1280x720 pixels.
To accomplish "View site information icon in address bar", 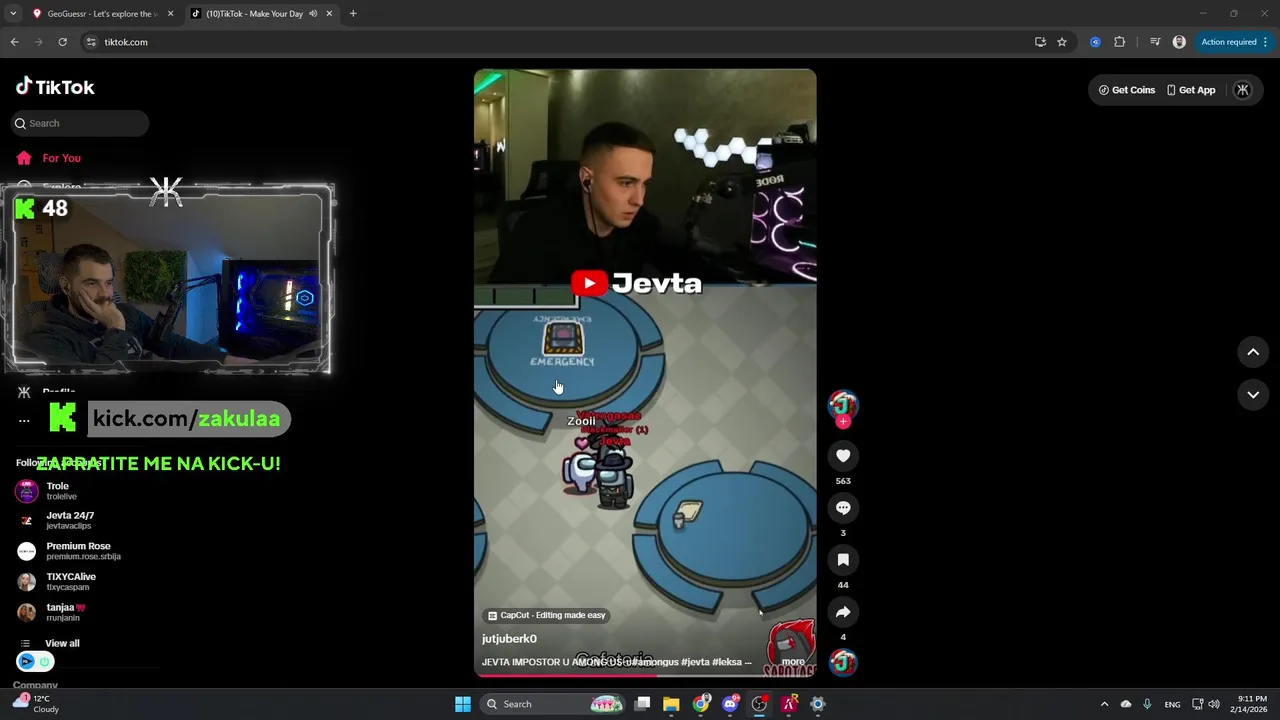I will click(91, 42).
